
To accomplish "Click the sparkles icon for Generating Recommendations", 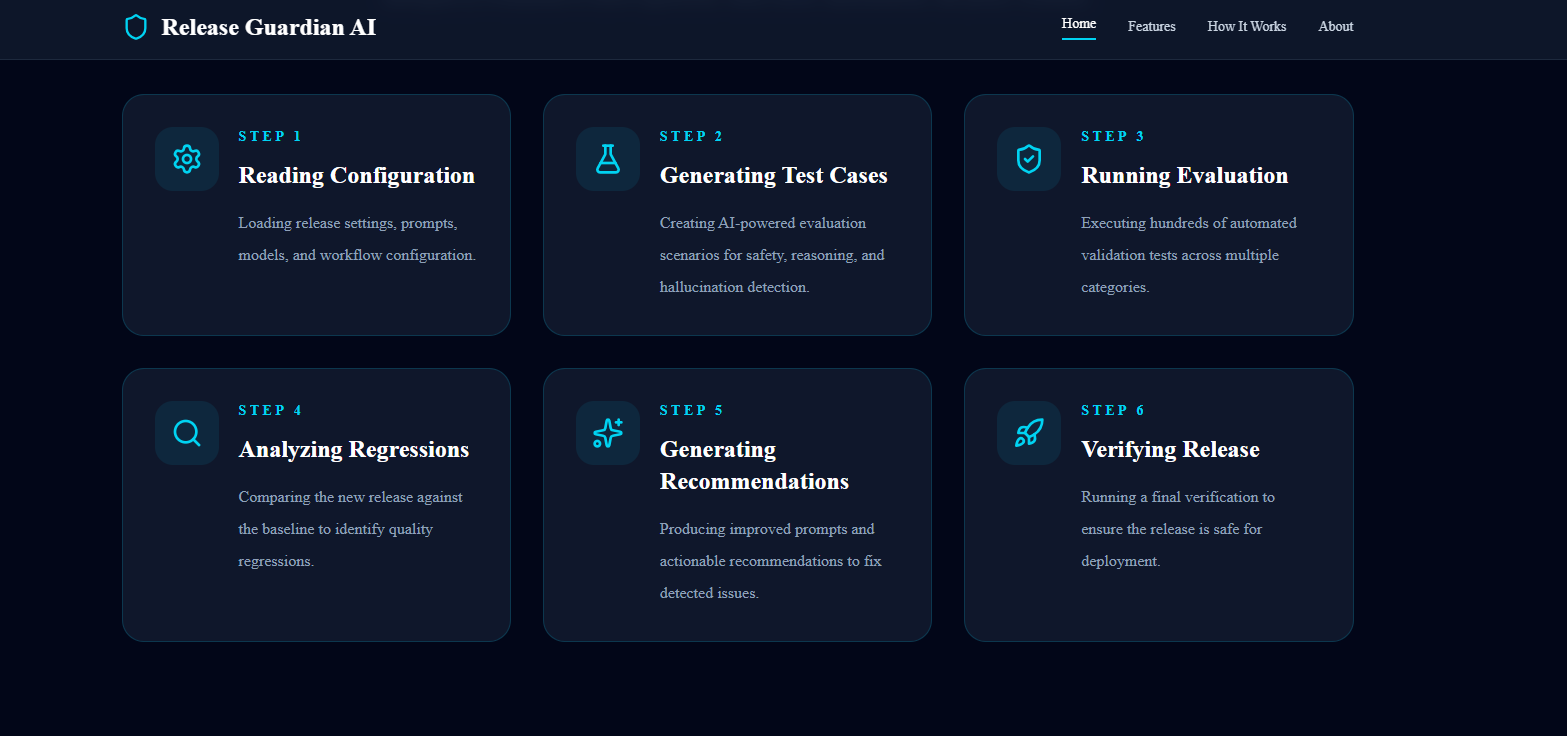I will pyautogui.click(x=608, y=433).
